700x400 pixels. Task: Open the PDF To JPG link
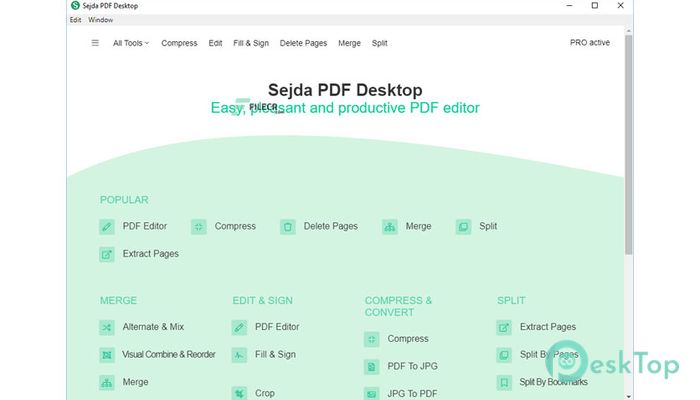pyautogui.click(x=412, y=366)
